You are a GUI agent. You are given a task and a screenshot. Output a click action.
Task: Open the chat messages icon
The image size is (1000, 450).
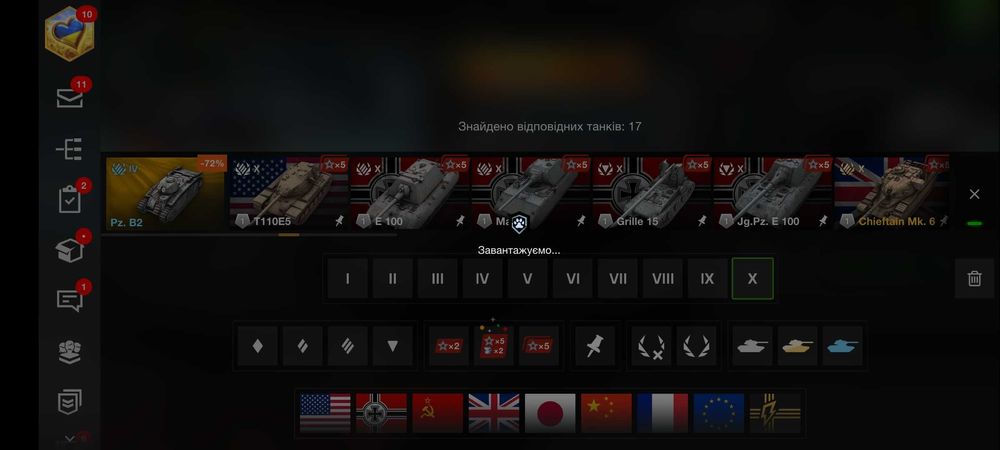70,300
